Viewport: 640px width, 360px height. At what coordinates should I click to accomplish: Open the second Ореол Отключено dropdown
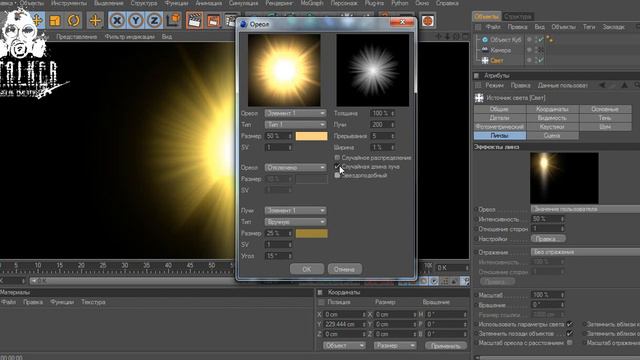coord(295,168)
